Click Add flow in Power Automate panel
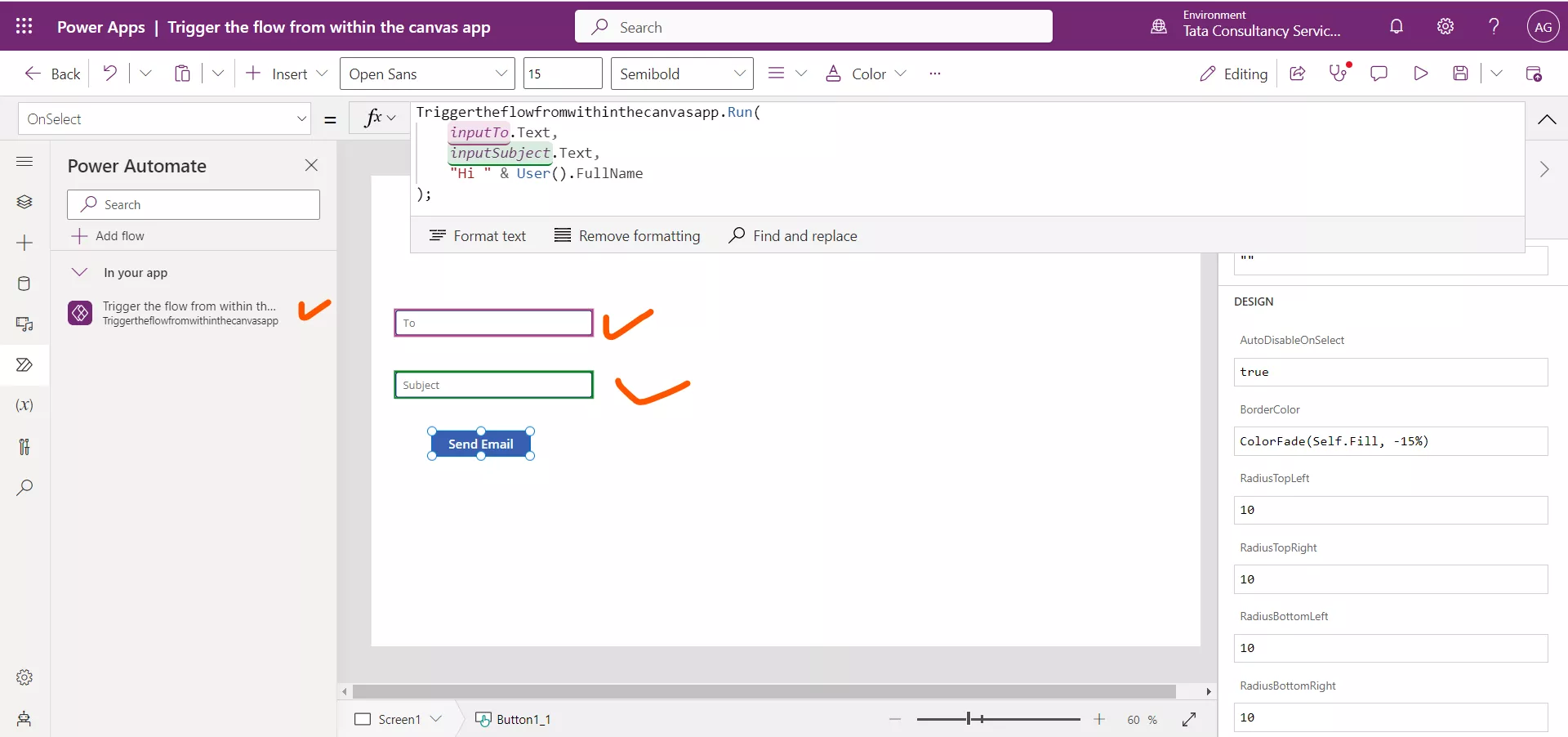1568x737 pixels. pyautogui.click(x=118, y=236)
